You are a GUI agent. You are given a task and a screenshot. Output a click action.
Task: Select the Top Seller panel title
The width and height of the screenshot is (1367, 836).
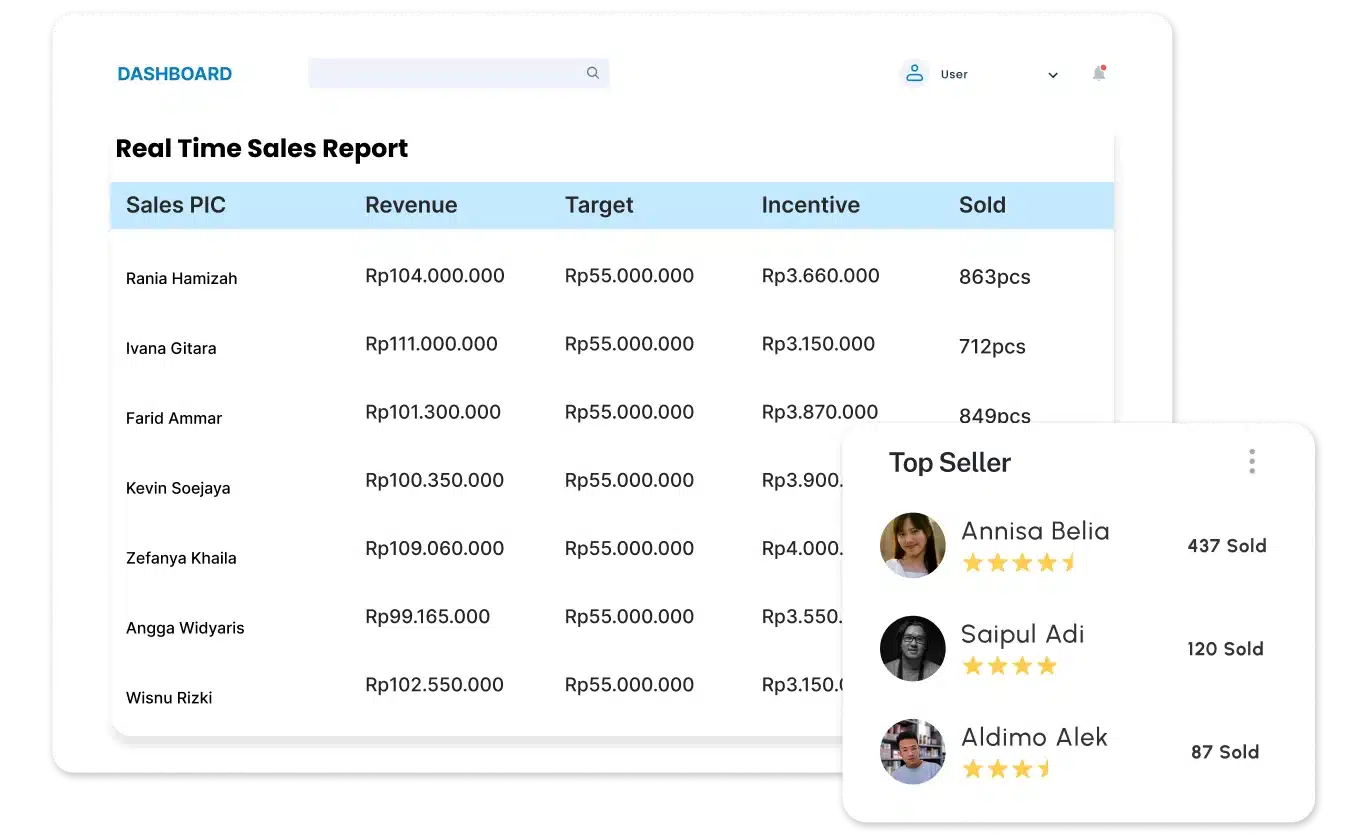[949, 462]
